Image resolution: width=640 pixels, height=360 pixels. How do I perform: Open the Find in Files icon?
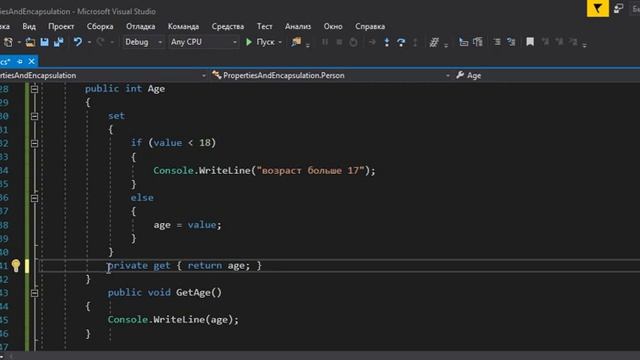296,42
